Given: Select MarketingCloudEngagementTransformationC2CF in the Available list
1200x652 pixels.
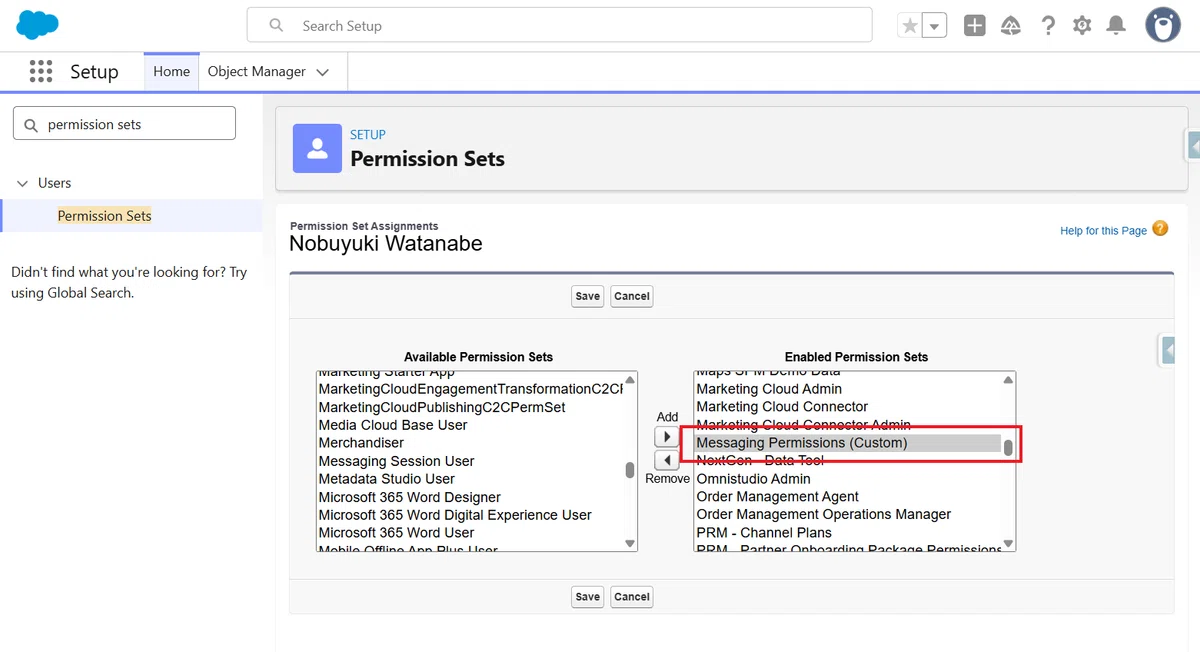Looking at the screenshot, I should coord(470,389).
